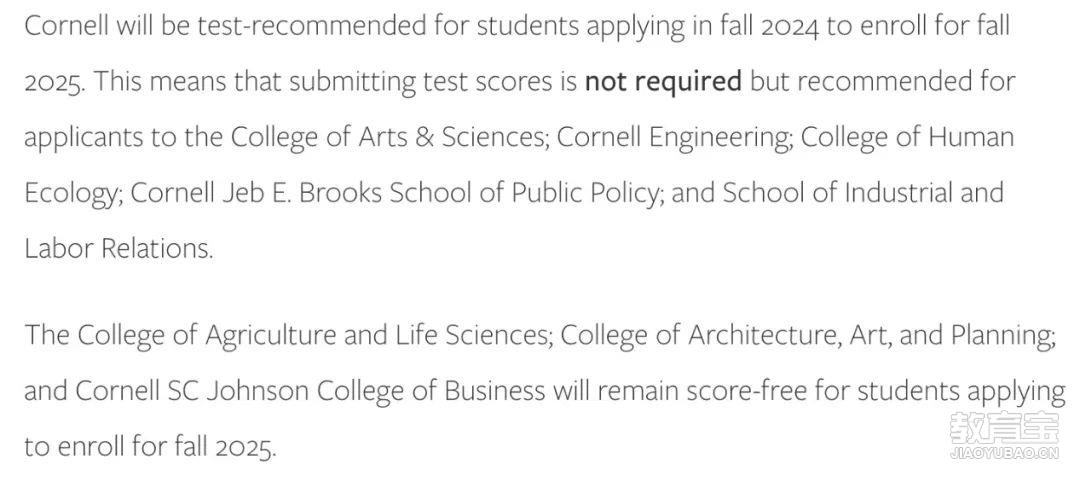
Task: Click the "Labor Relations." text
Action: pyautogui.click(x=119, y=248)
